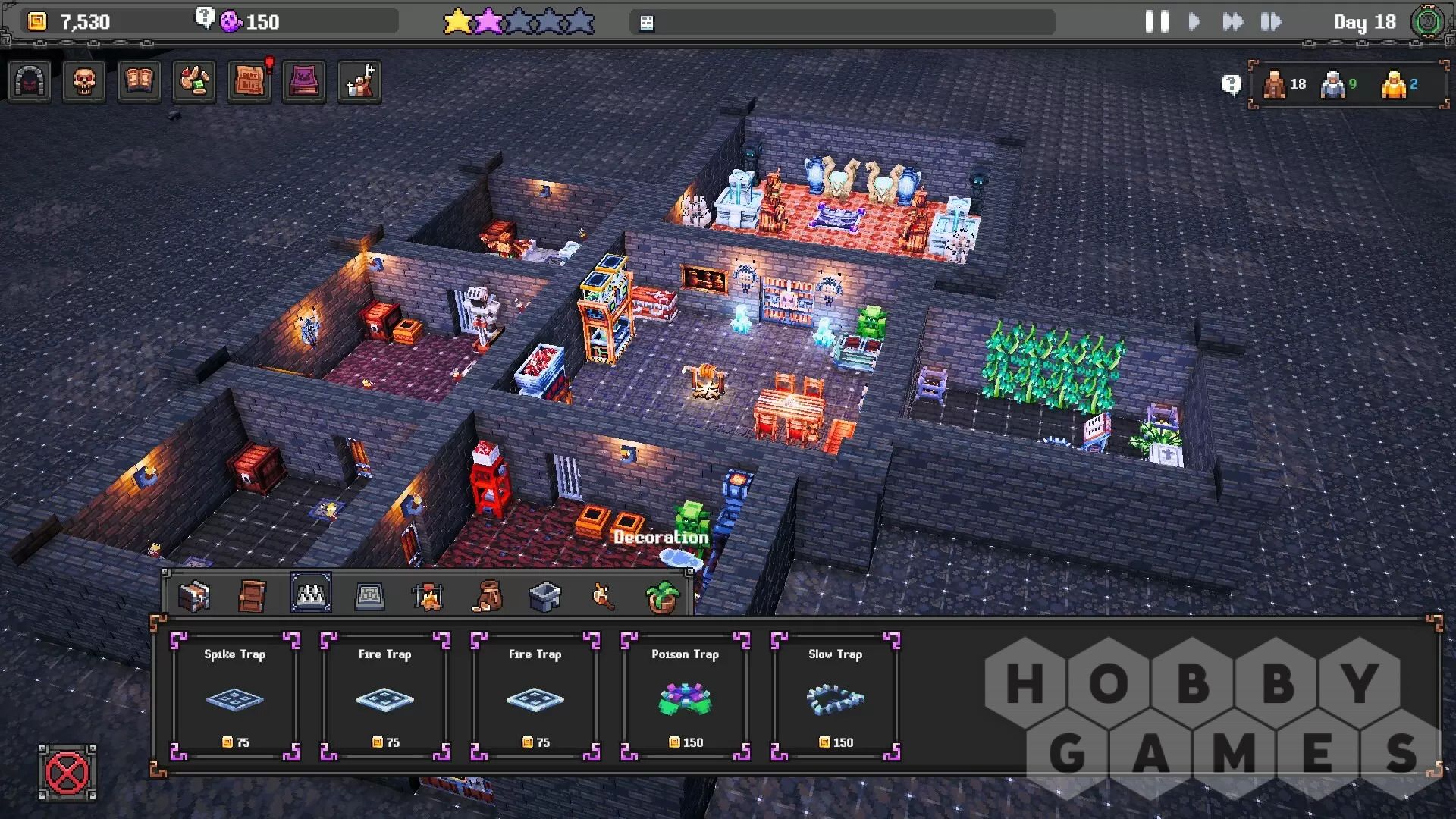Select the torch category tab
The width and height of the screenshot is (1456, 819).
[x=604, y=596]
